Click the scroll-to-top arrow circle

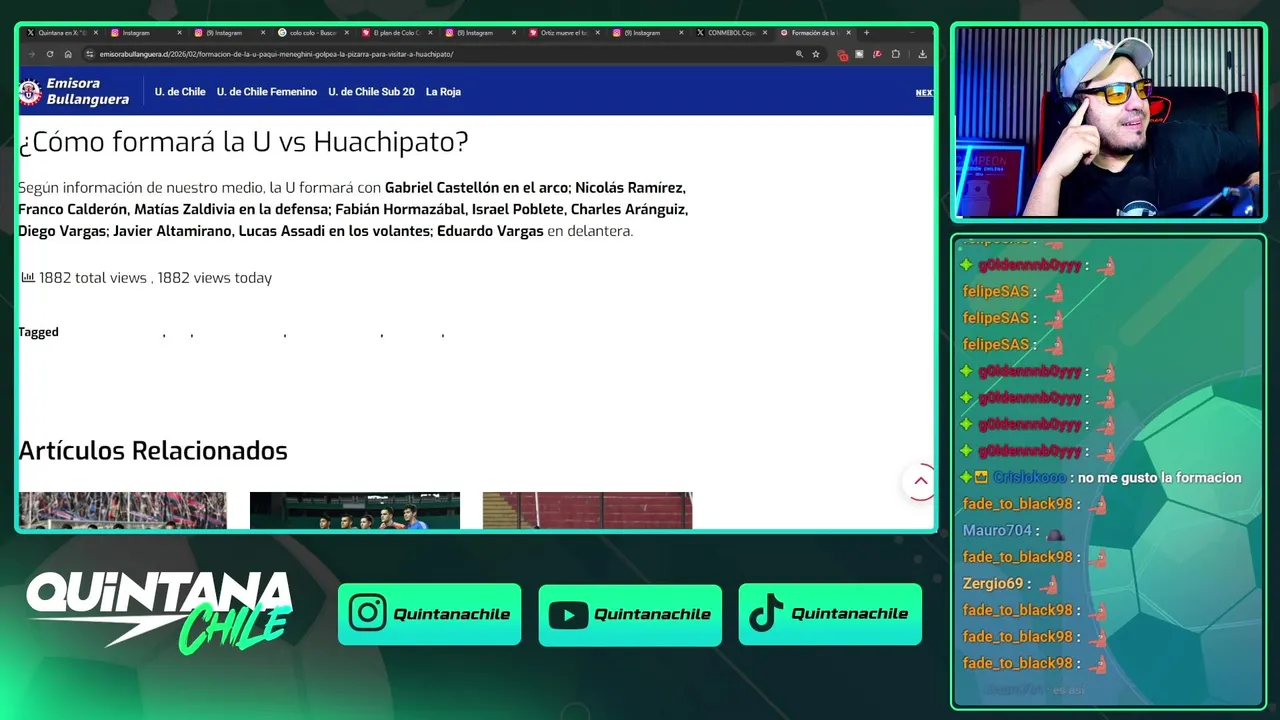click(920, 481)
